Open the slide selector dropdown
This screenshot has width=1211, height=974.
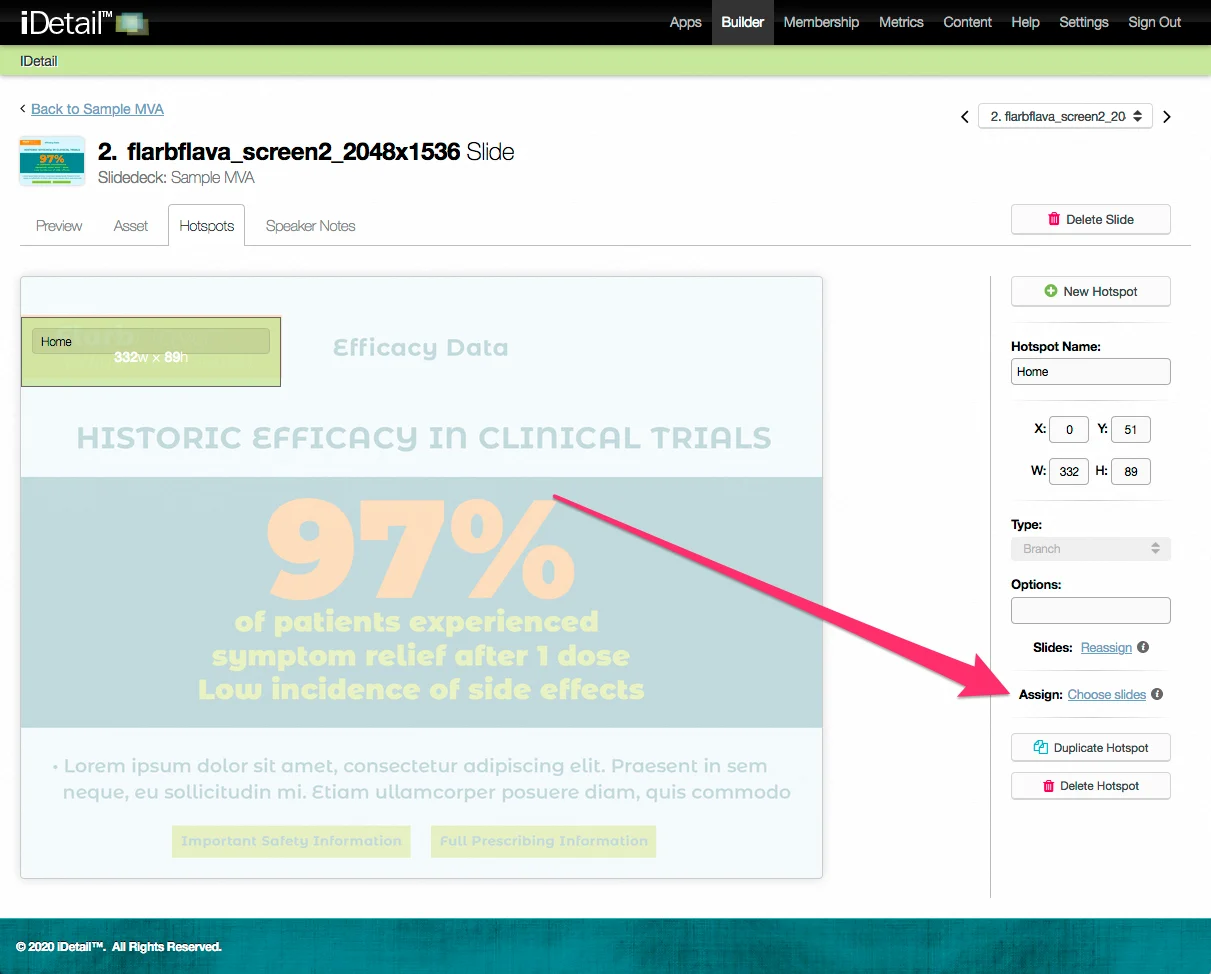point(1065,116)
